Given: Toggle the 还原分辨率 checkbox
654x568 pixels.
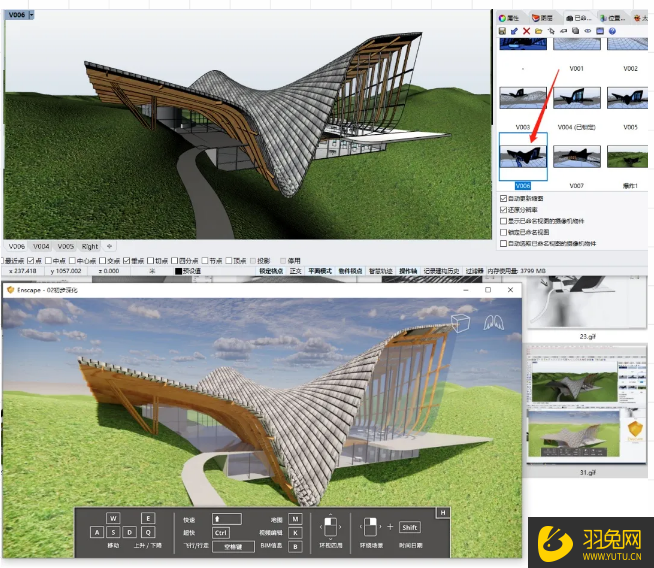Looking at the screenshot, I should (502, 210).
